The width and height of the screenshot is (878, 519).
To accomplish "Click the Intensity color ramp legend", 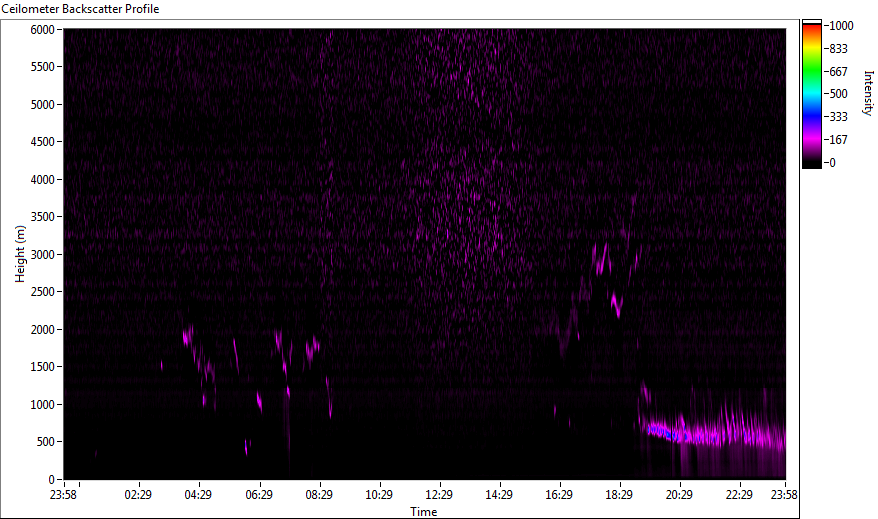I will pyautogui.click(x=811, y=94).
